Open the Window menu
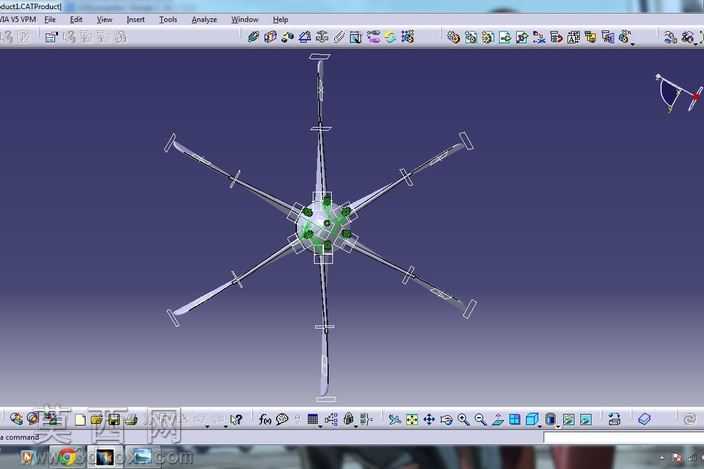The height and width of the screenshot is (469, 704). pos(245,20)
